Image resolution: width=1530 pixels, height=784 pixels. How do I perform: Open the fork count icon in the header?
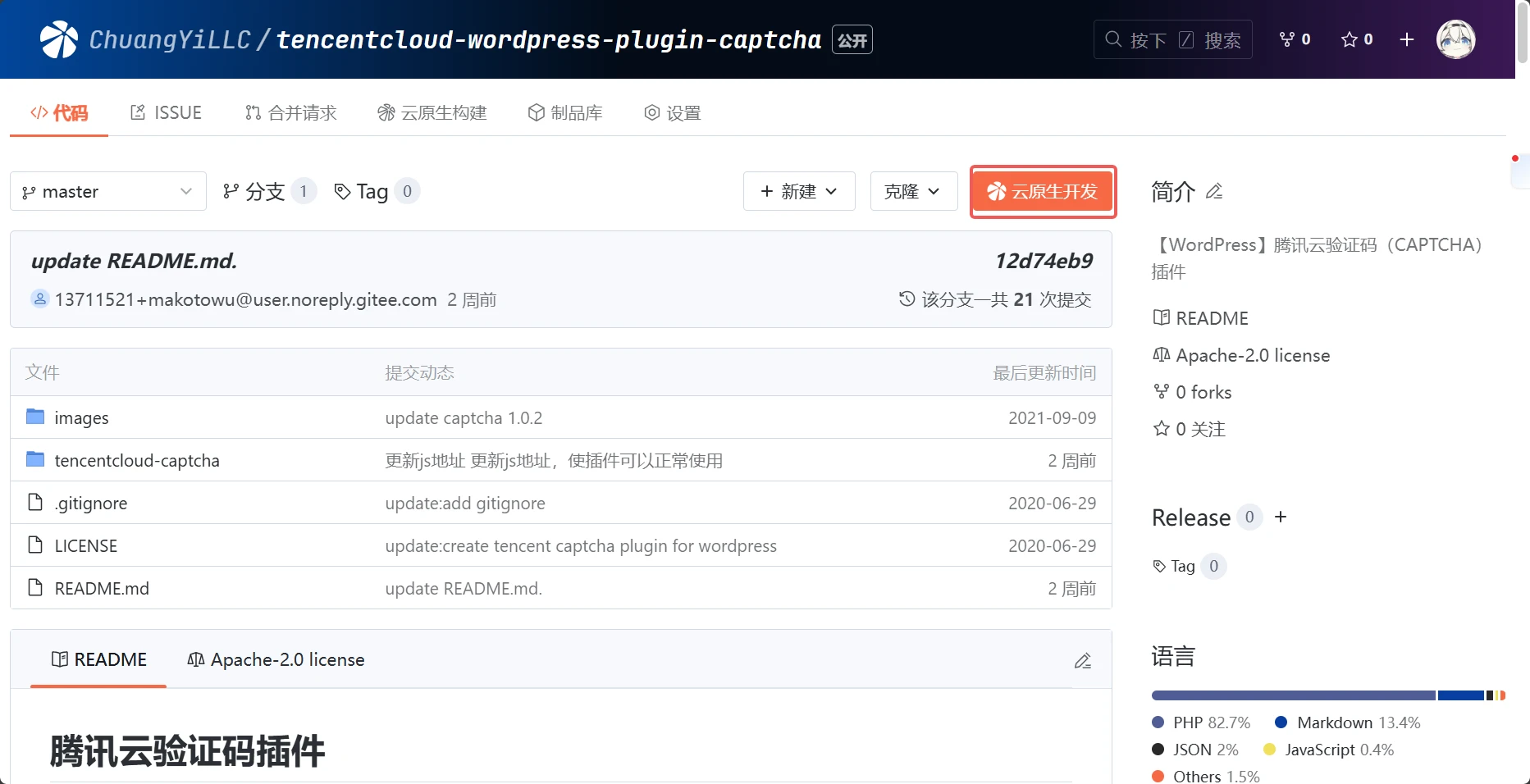click(1287, 39)
